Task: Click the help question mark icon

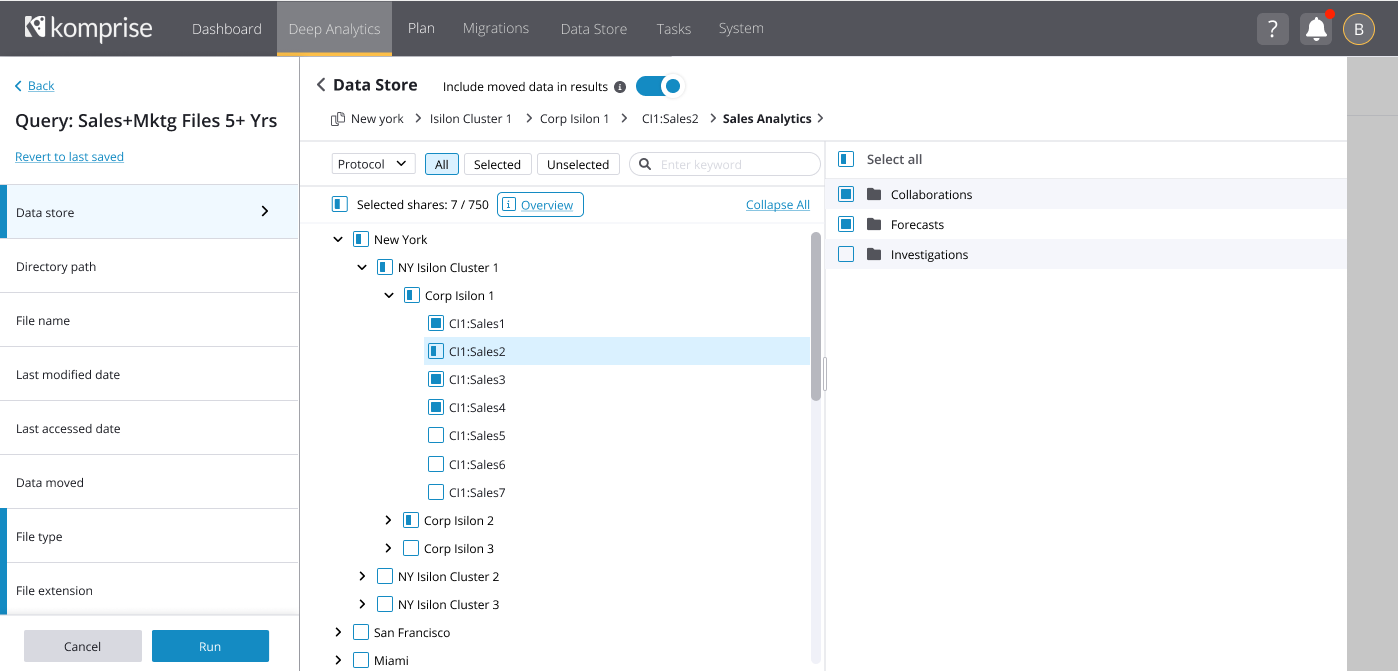Action: coord(1272,29)
